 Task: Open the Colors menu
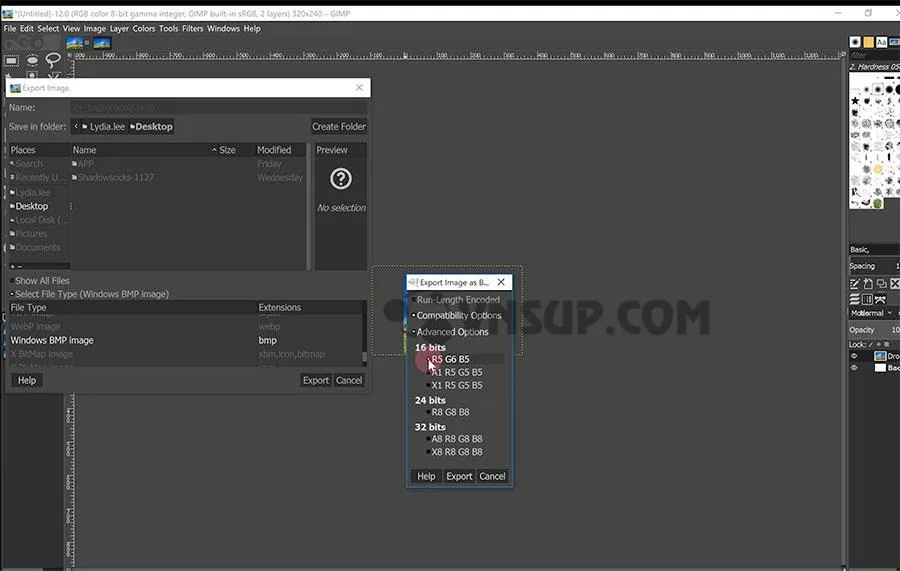pyautogui.click(x=143, y=29)
